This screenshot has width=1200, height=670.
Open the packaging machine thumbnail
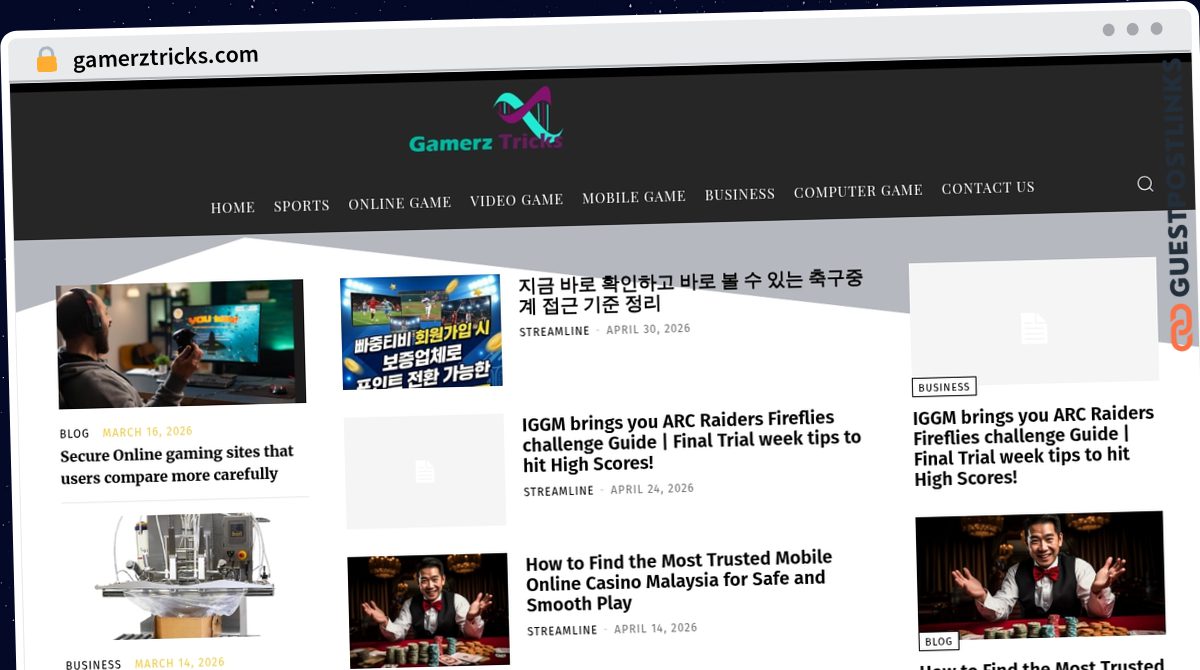point(186,576)
